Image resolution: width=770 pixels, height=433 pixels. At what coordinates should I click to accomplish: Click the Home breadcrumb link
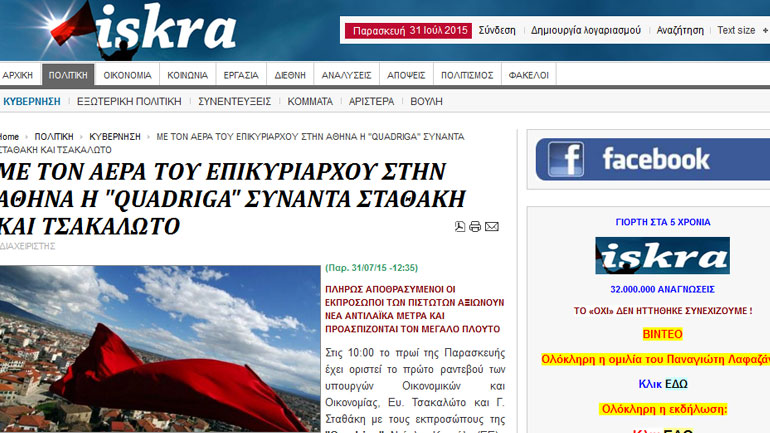(x=9, y=137)
